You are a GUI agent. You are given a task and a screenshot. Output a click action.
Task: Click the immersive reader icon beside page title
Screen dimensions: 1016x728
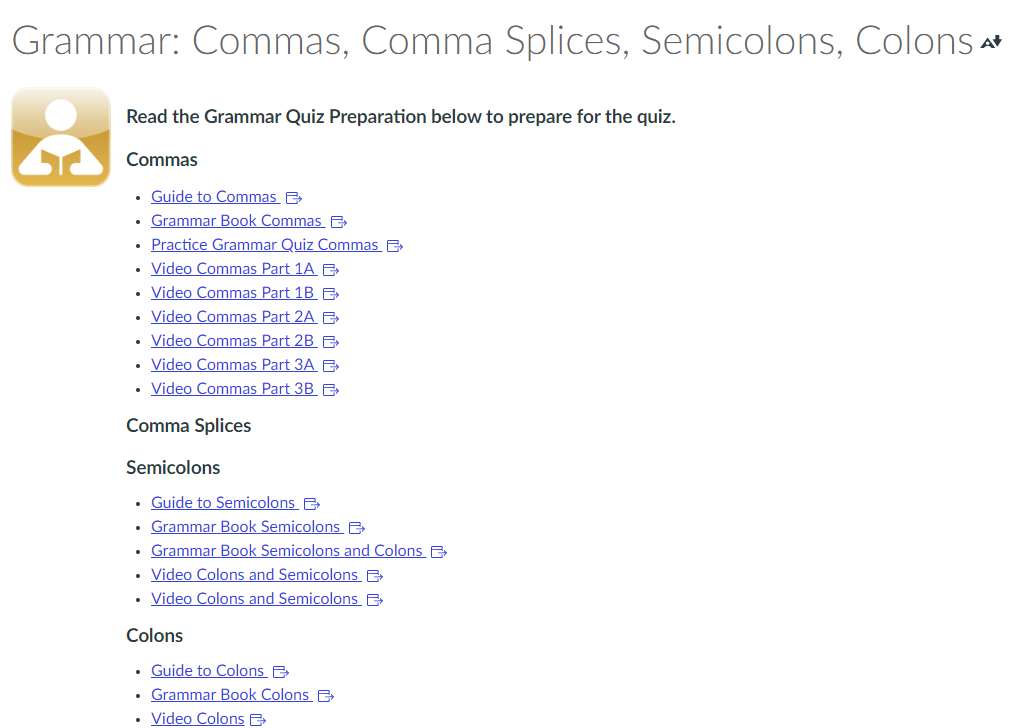(x=991, y=43)
